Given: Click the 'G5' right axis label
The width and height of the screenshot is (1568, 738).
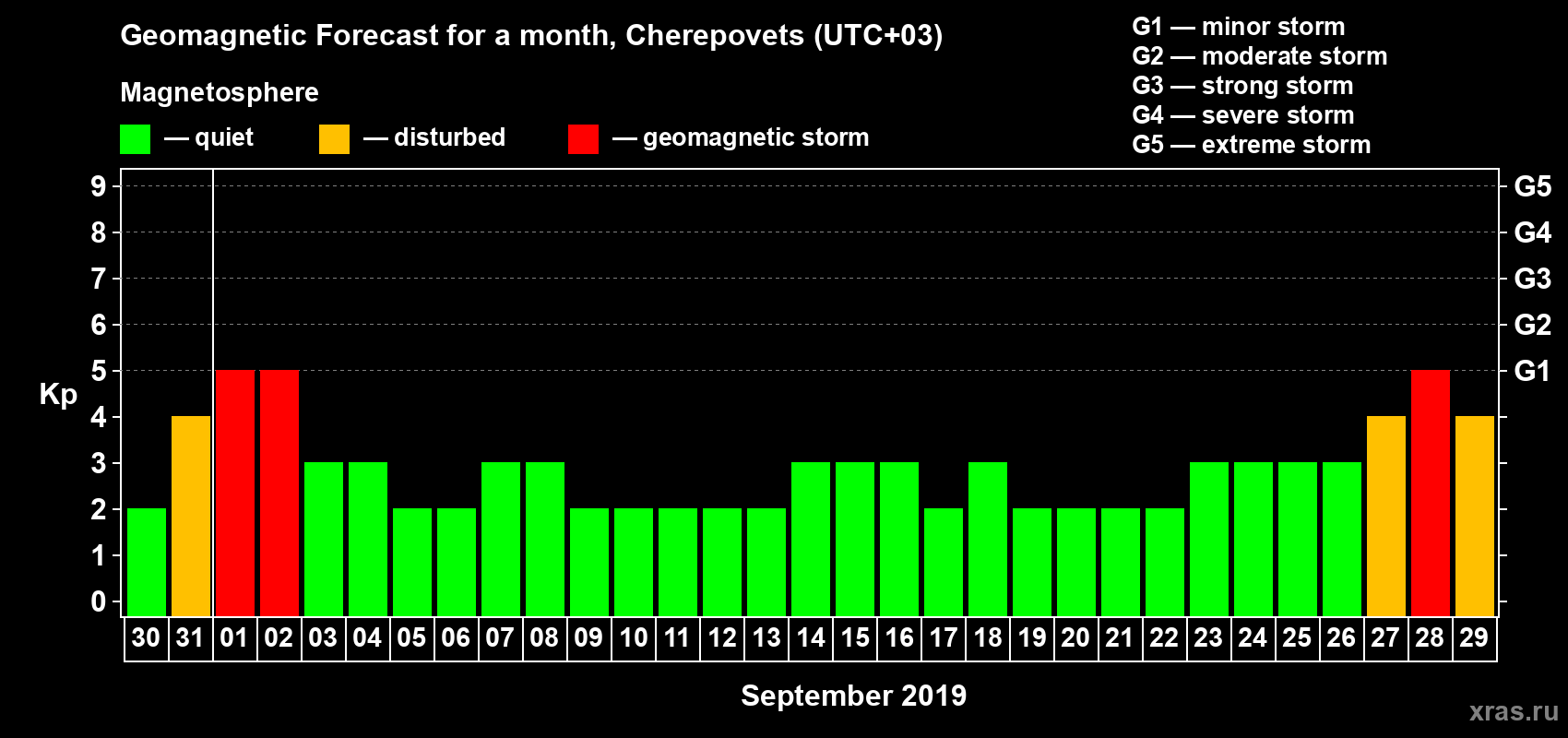Looking at the screenshot, I should click(1533, 186).
